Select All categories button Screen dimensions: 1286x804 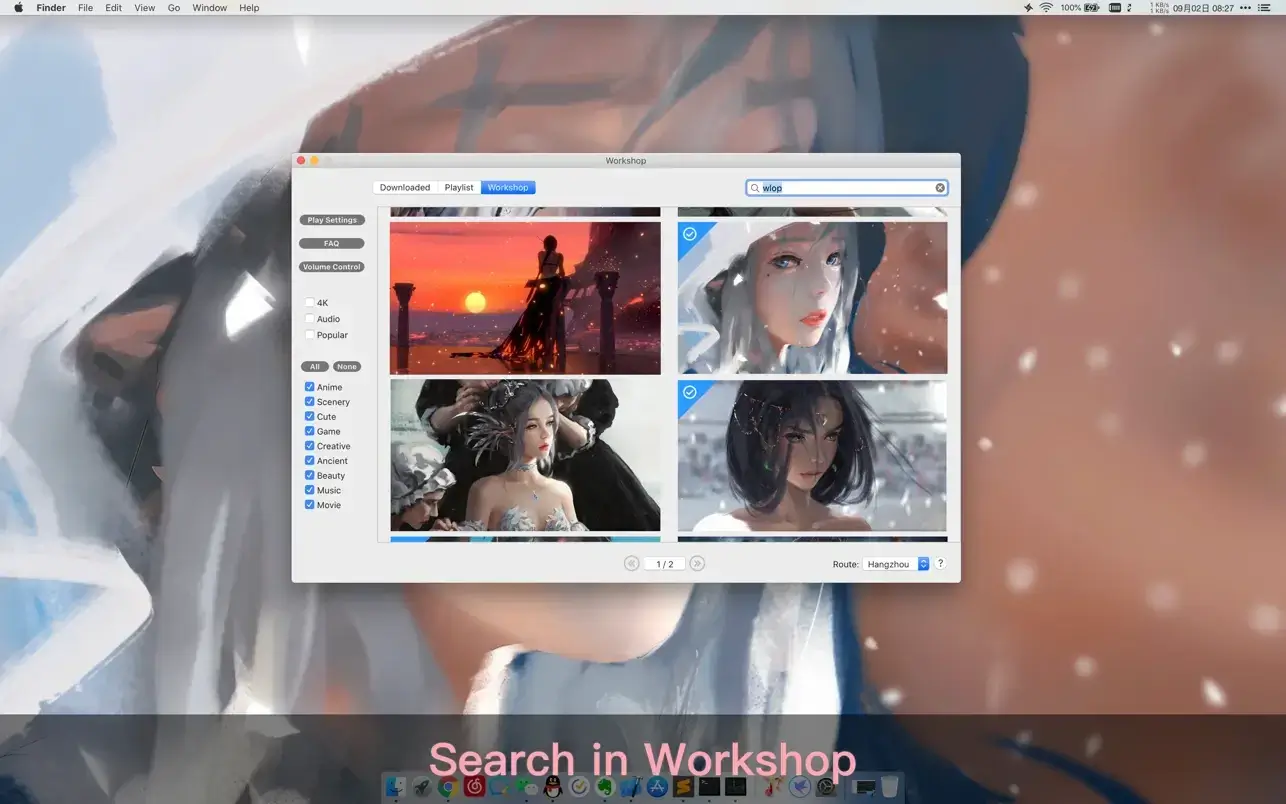[315, 367]
